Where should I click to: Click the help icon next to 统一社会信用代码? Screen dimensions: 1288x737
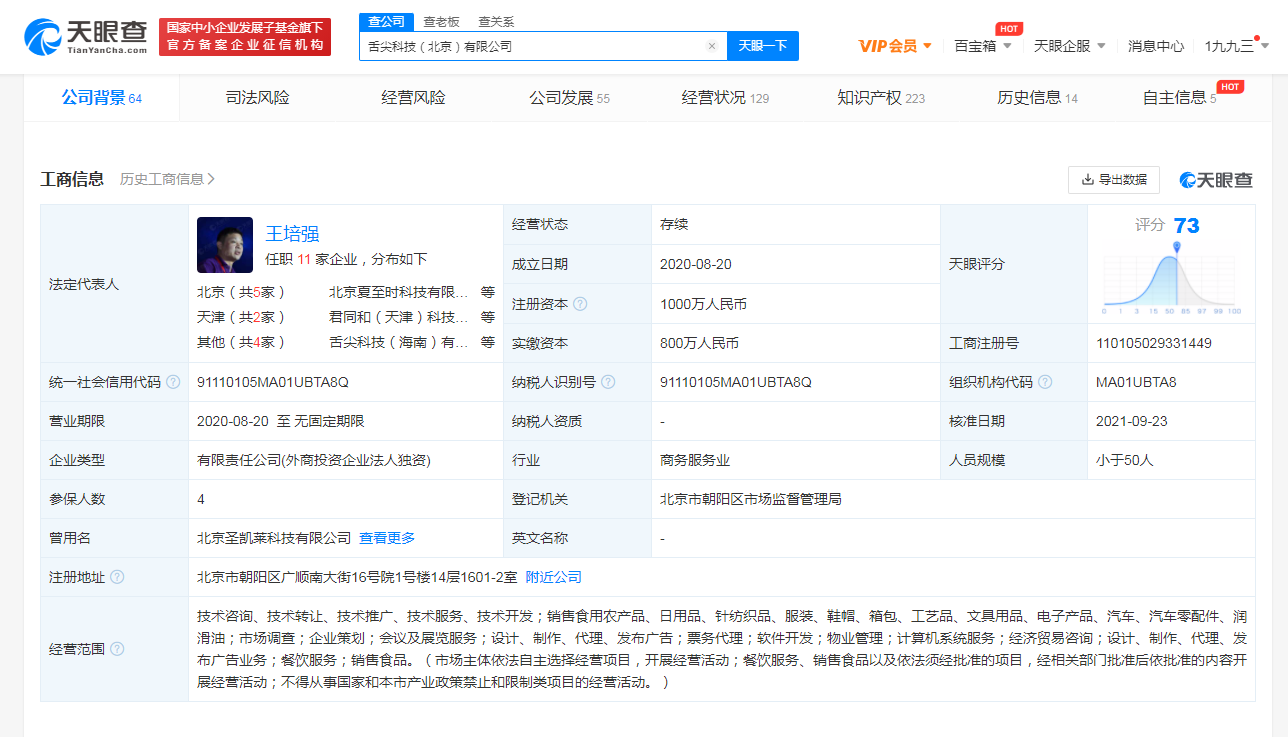[x=173, y=382]
